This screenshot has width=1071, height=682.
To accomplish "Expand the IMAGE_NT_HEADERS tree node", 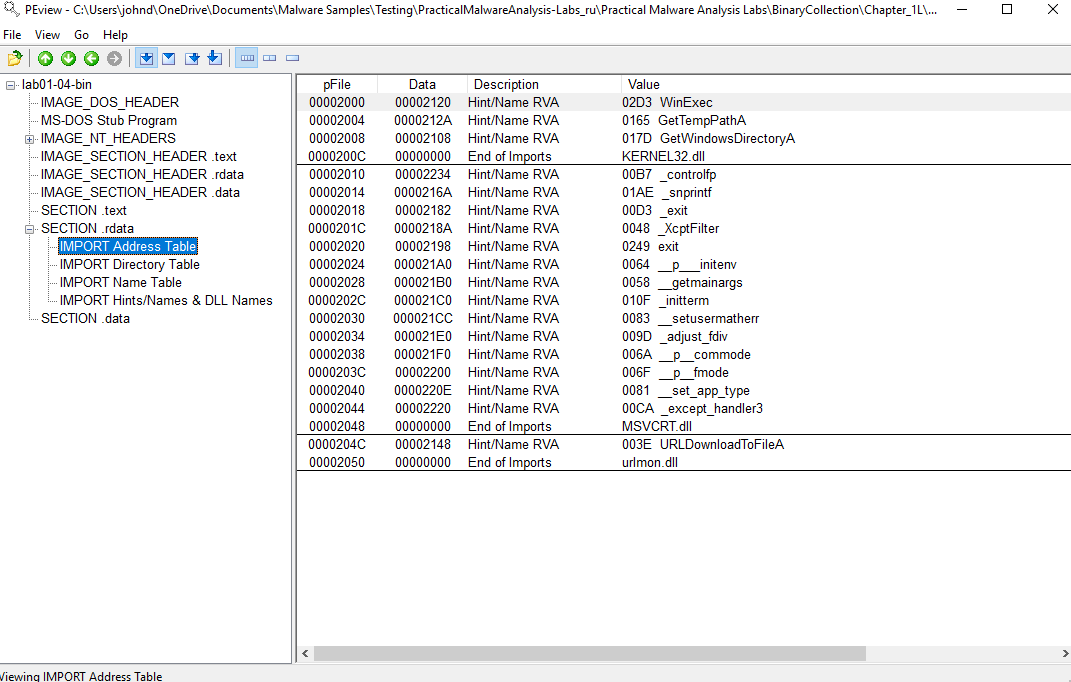I will [x=30, y=138].
